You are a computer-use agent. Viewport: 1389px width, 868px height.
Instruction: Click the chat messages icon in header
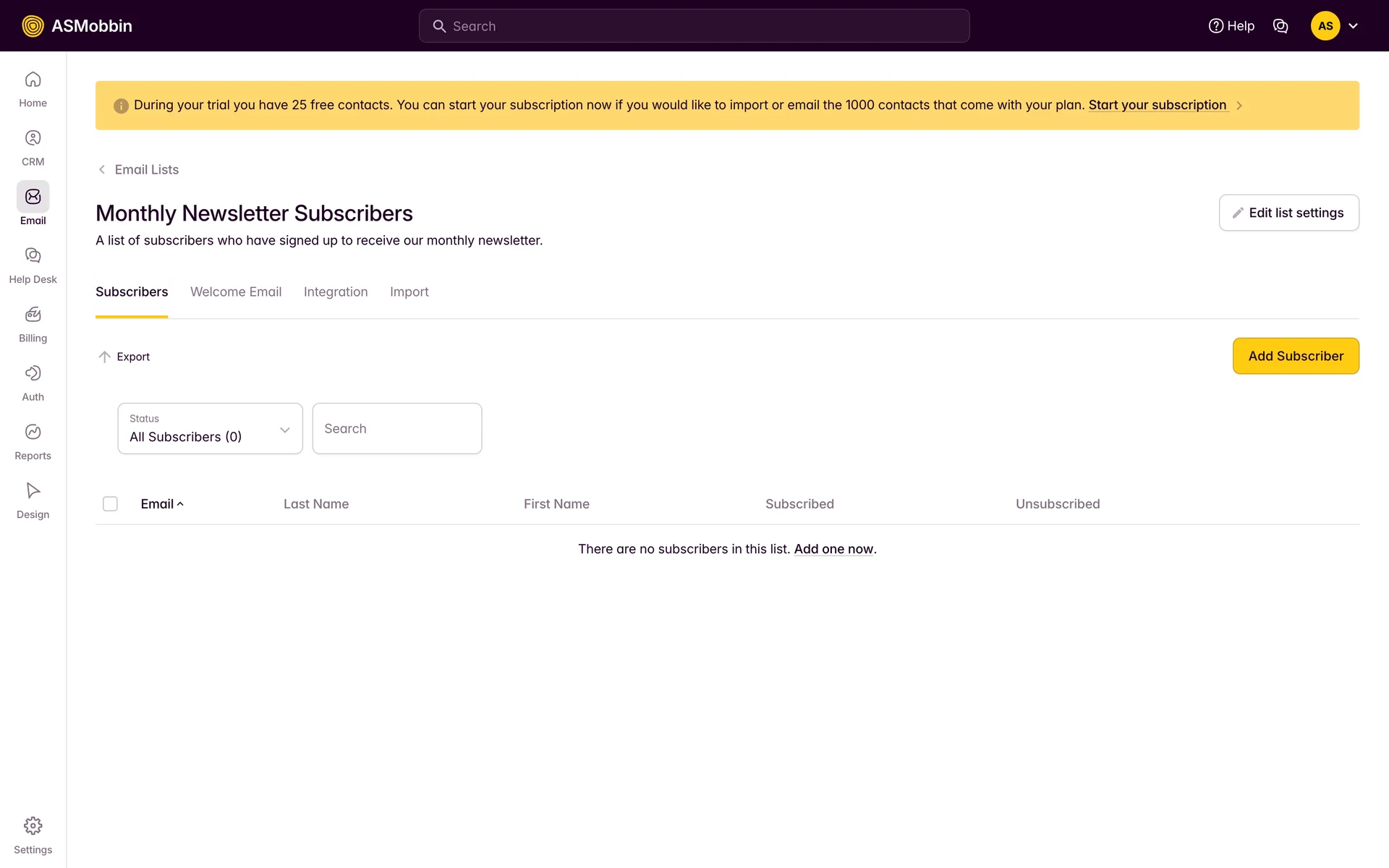tap(1280, 26)
